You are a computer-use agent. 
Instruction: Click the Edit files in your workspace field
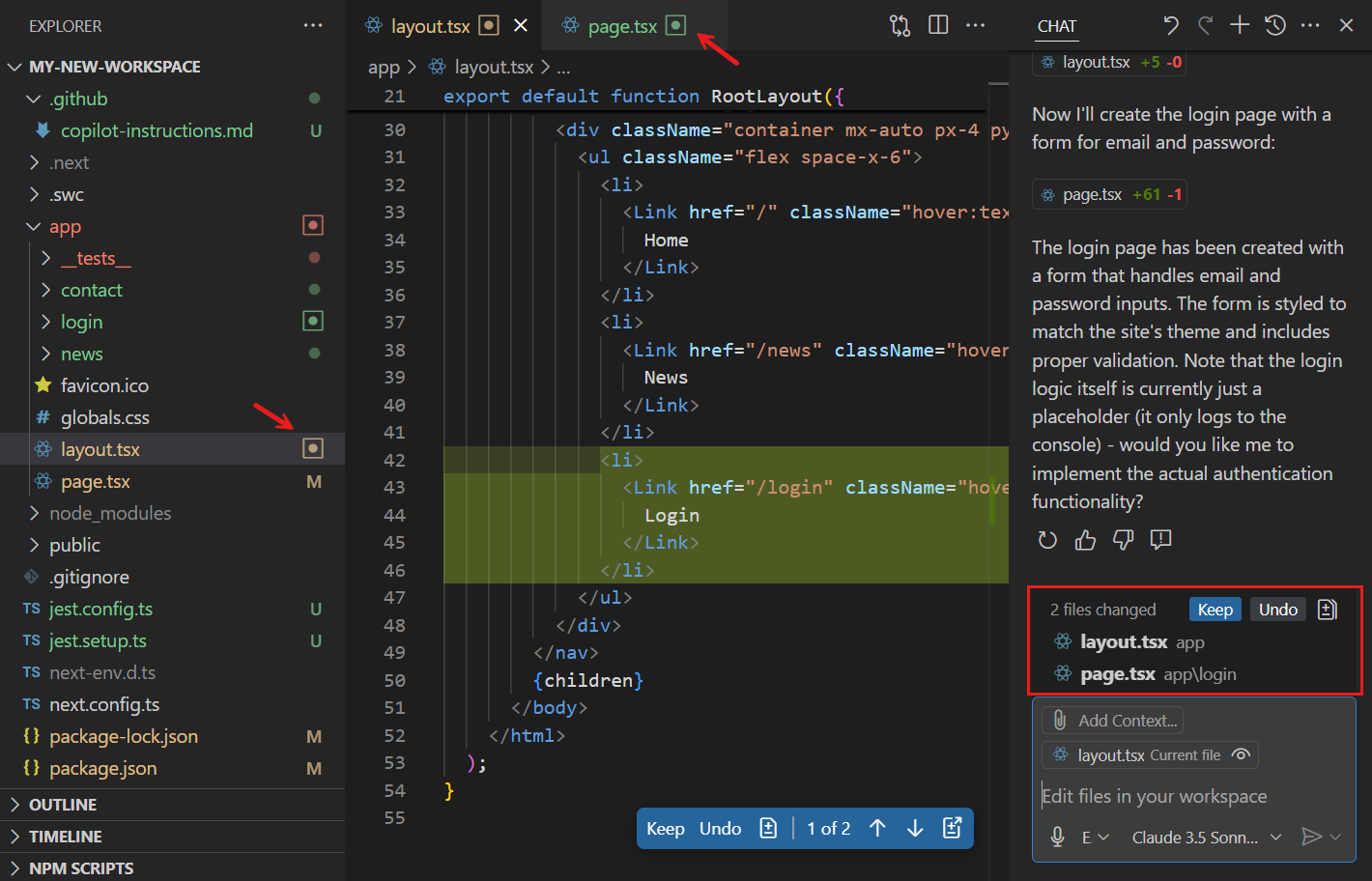1155,795
